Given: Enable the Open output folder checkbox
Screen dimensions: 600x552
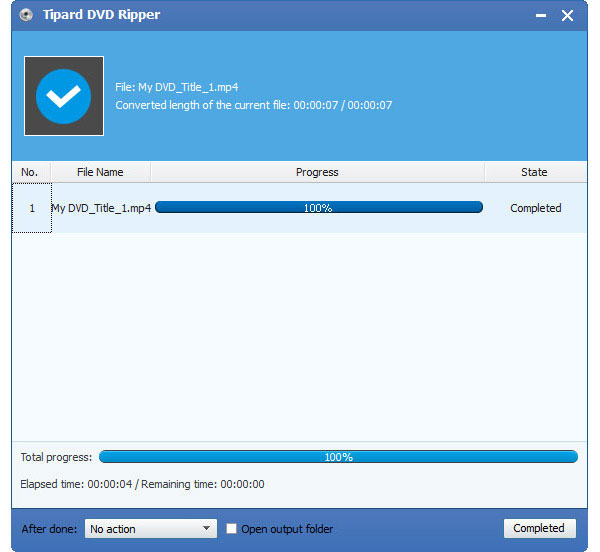Looking at the screenshot, I should click(x=233, y=529).
